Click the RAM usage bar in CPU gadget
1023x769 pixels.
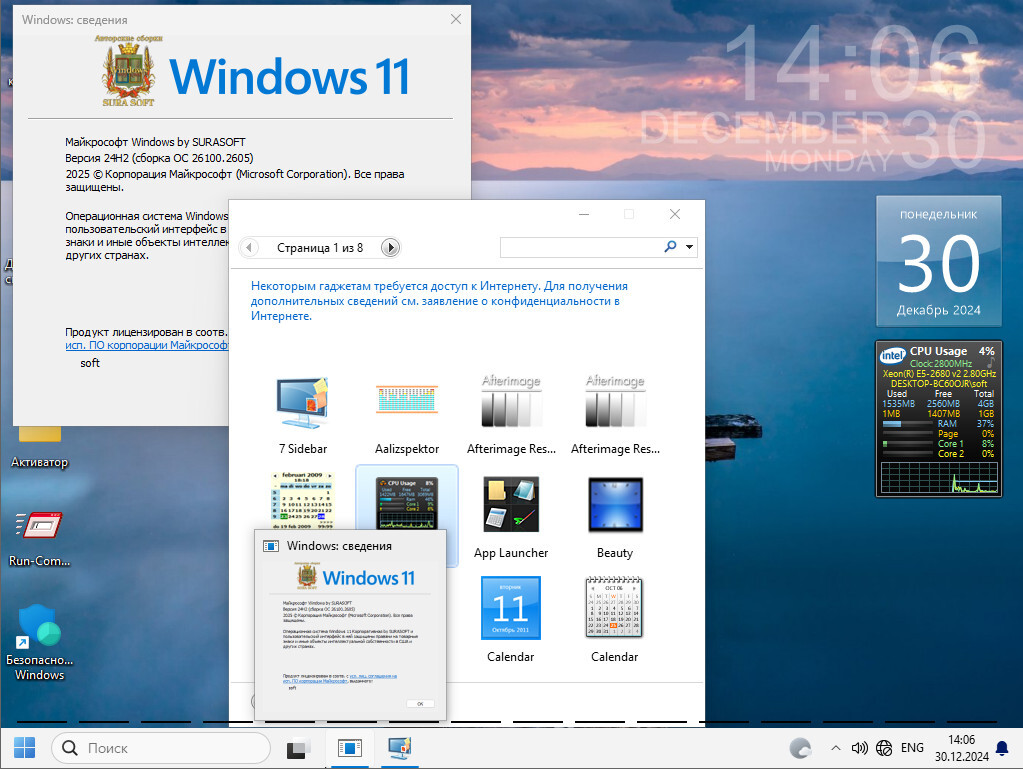click(908, 424)
